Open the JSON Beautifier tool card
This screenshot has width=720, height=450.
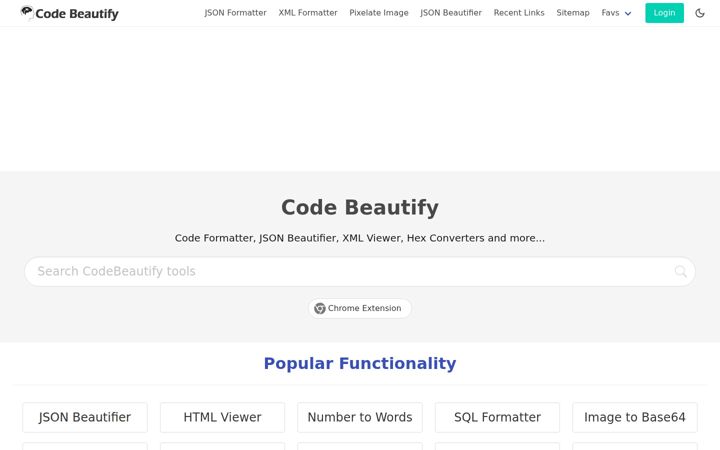click(x=85, y=417)
